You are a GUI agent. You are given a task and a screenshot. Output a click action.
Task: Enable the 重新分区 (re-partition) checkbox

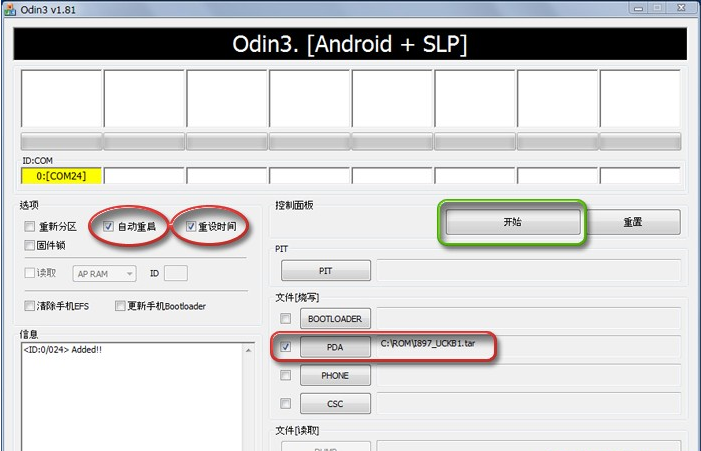(x=30, y=227)
